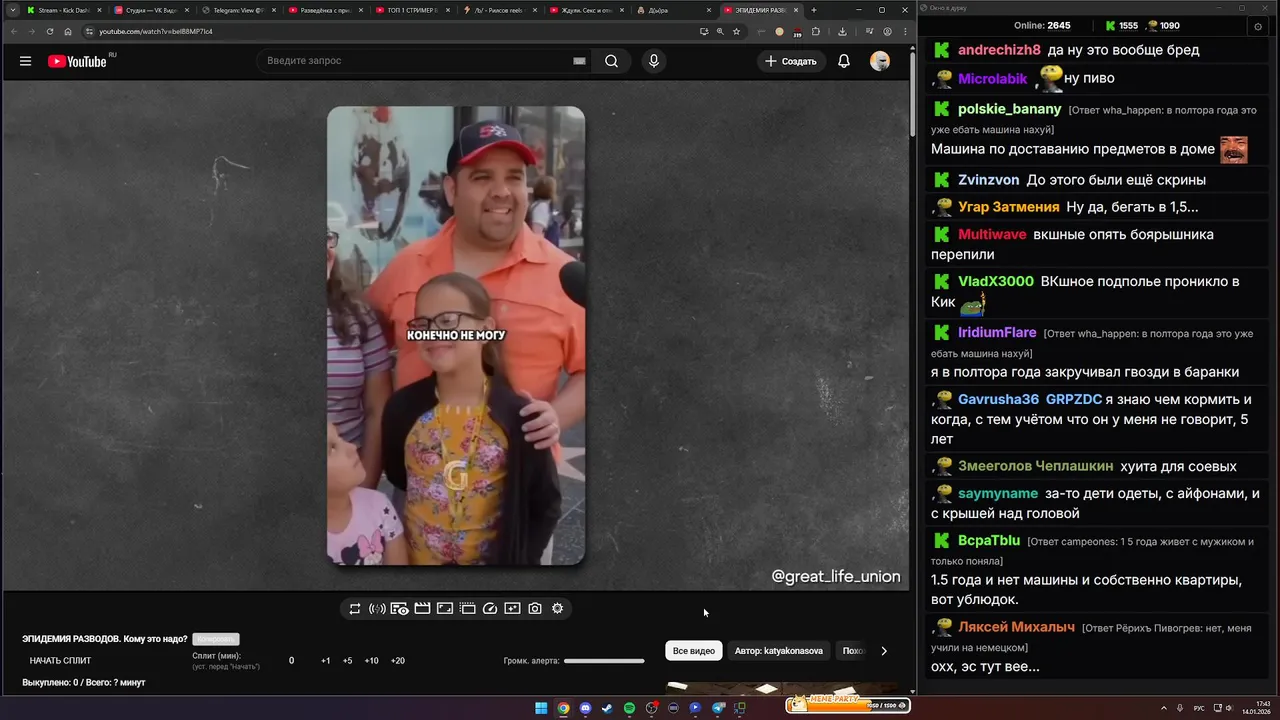Image resolution: width=1280 pixels, height=720 pixels.
Task: Click the video filters strip icon
Action: click(x=467, y=608)
